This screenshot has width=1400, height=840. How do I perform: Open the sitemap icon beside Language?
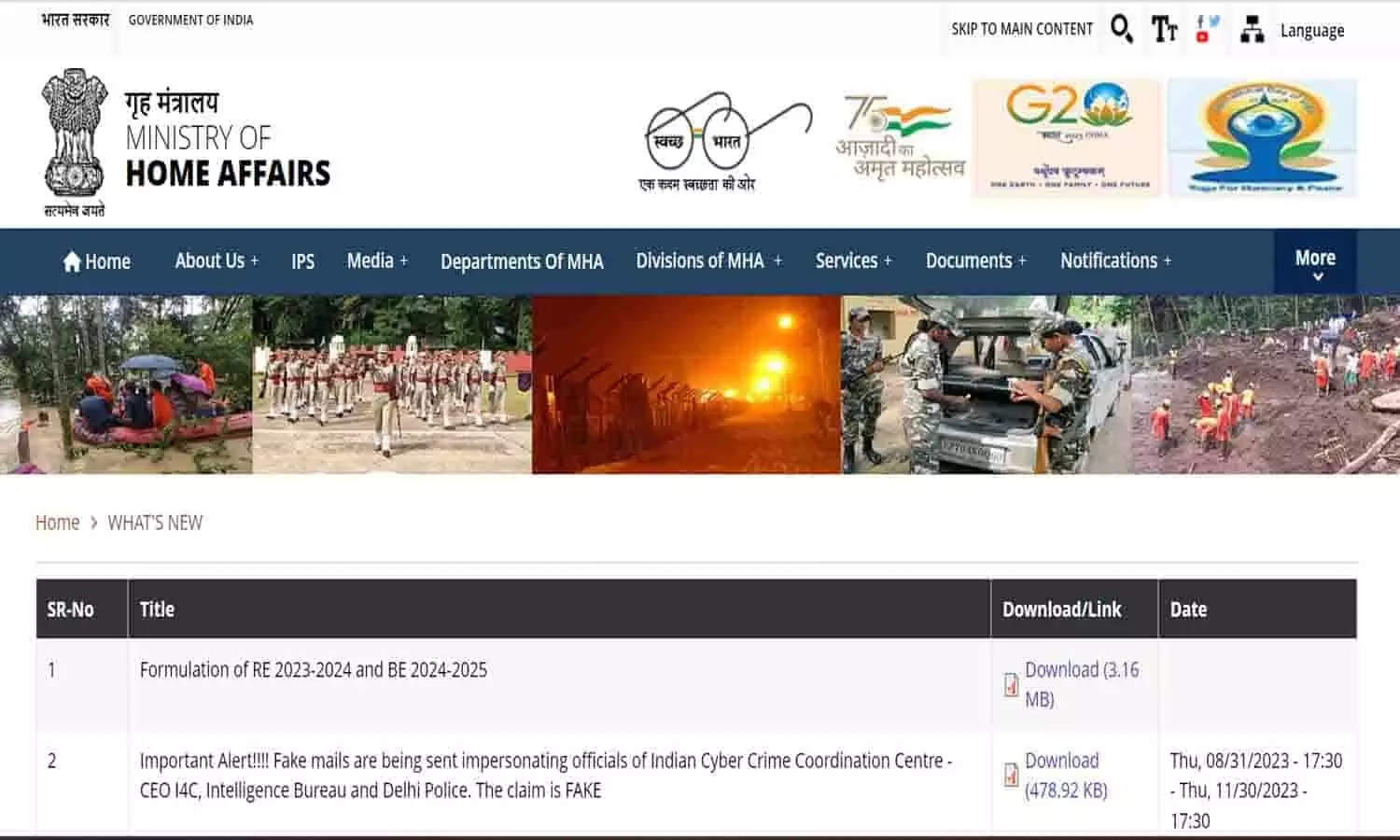click(1252, 30)
